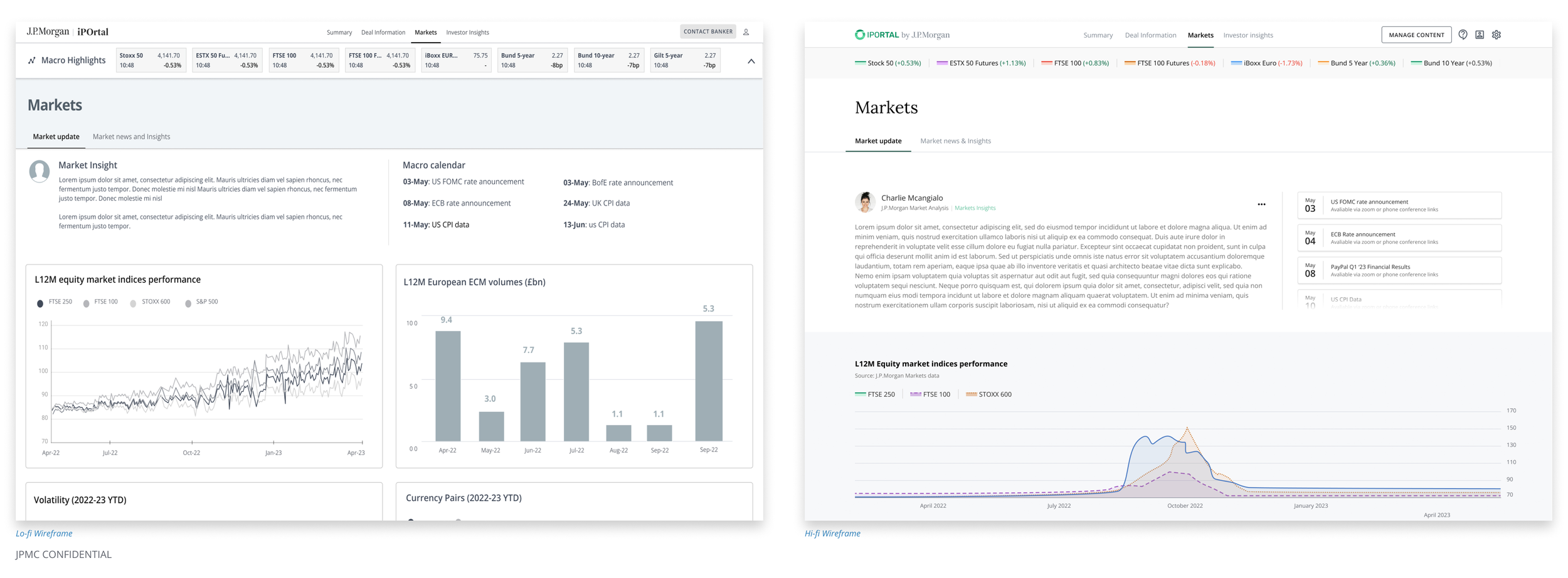The height and width of the screenshot is (578, 1568).
Task: Select Markets tab in lo-fi navigation
Action: click(425, 33)
